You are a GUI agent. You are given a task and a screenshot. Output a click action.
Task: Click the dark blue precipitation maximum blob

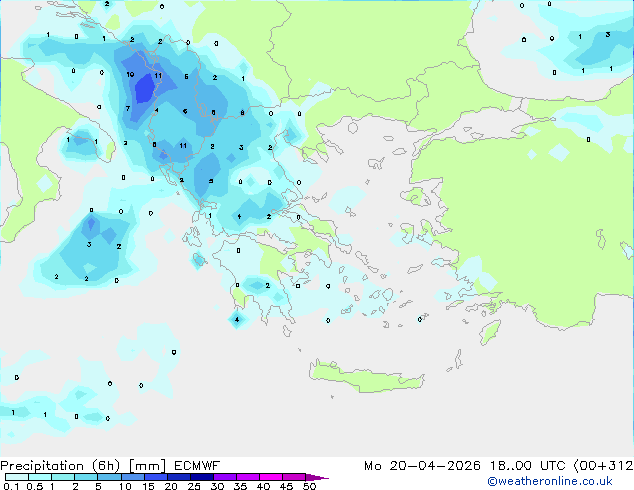pos(145,89)
